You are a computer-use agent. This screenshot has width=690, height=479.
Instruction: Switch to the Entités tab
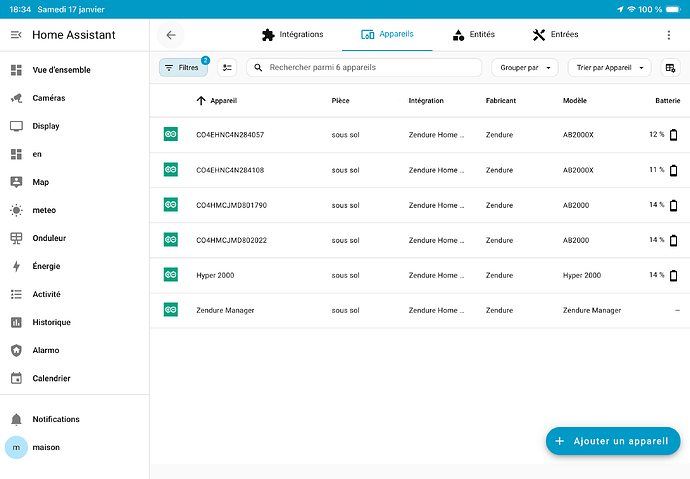coord(473,34)
